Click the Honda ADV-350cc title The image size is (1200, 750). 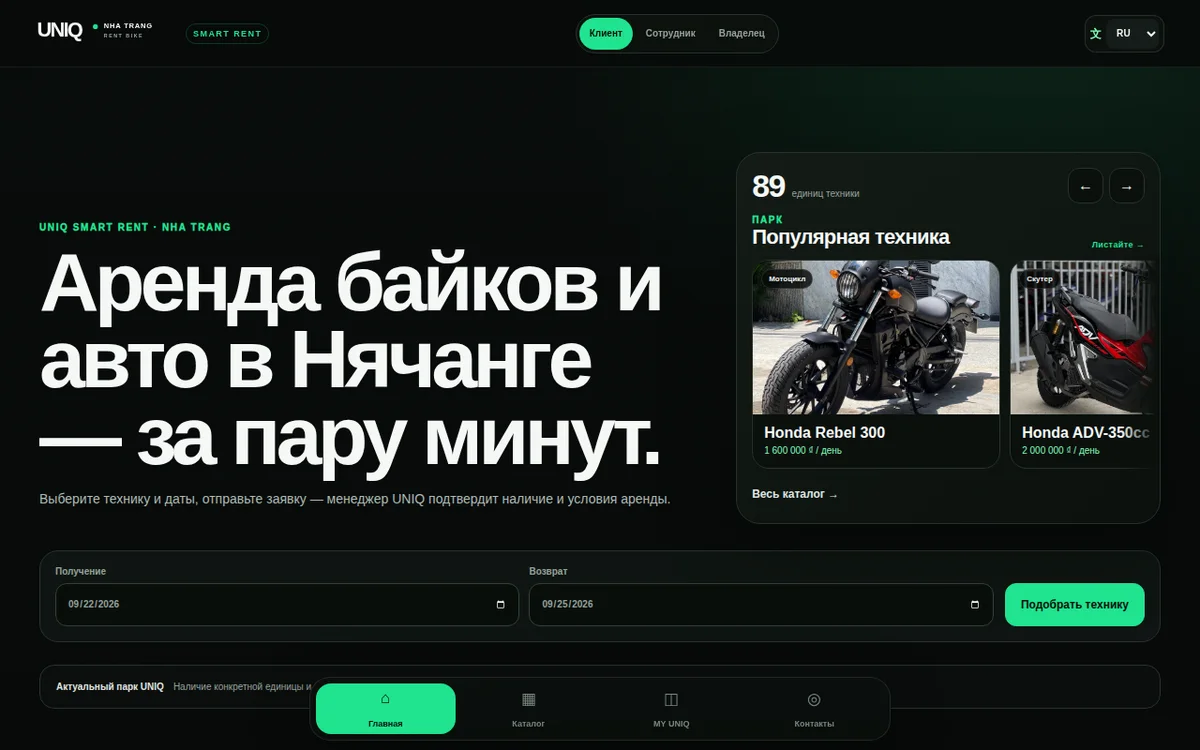[x=1086, y=433]
